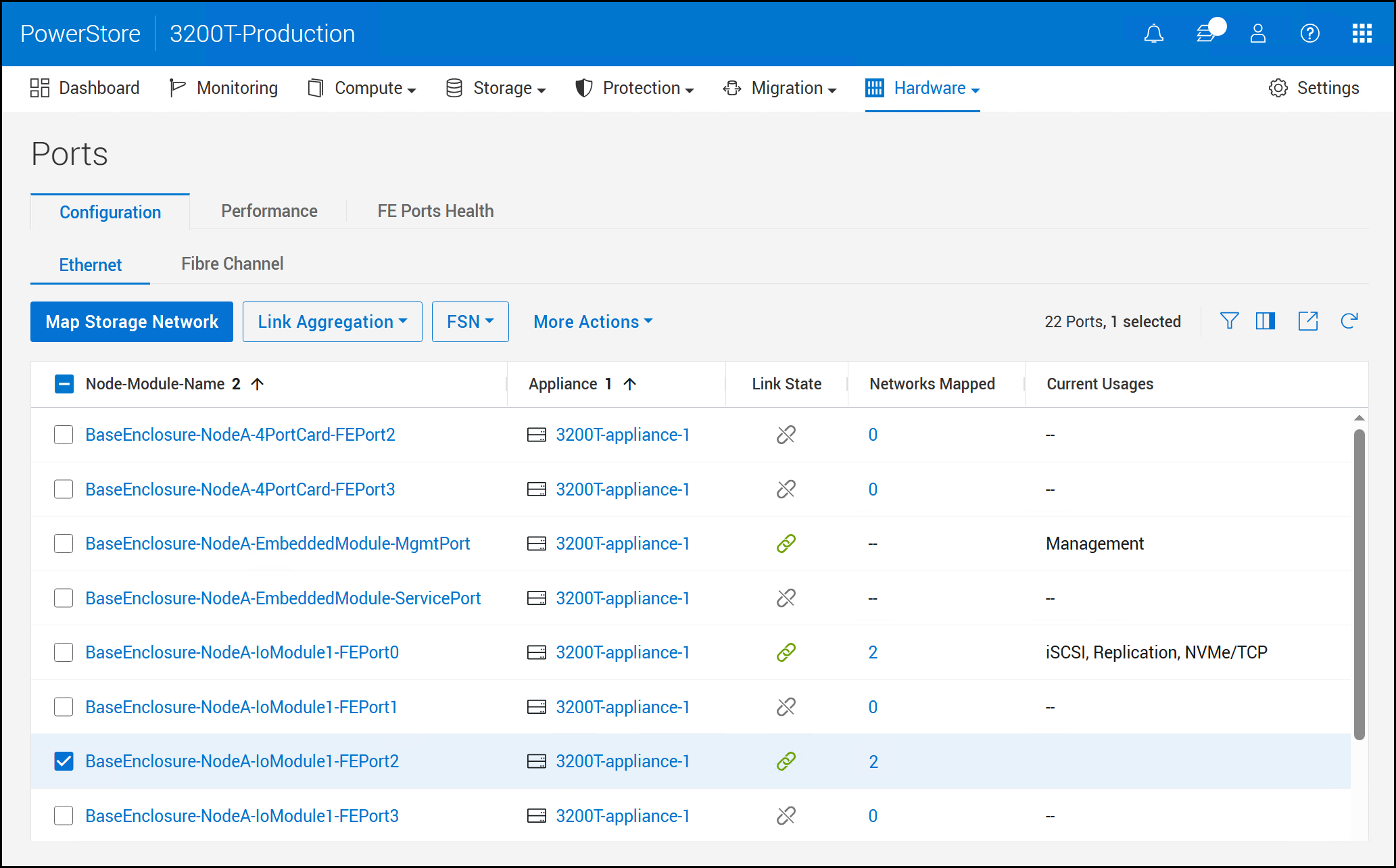This screenshot has height=868, width=1396.
Task: Open the help question mark icon
Action: (x=1309, y=33)
